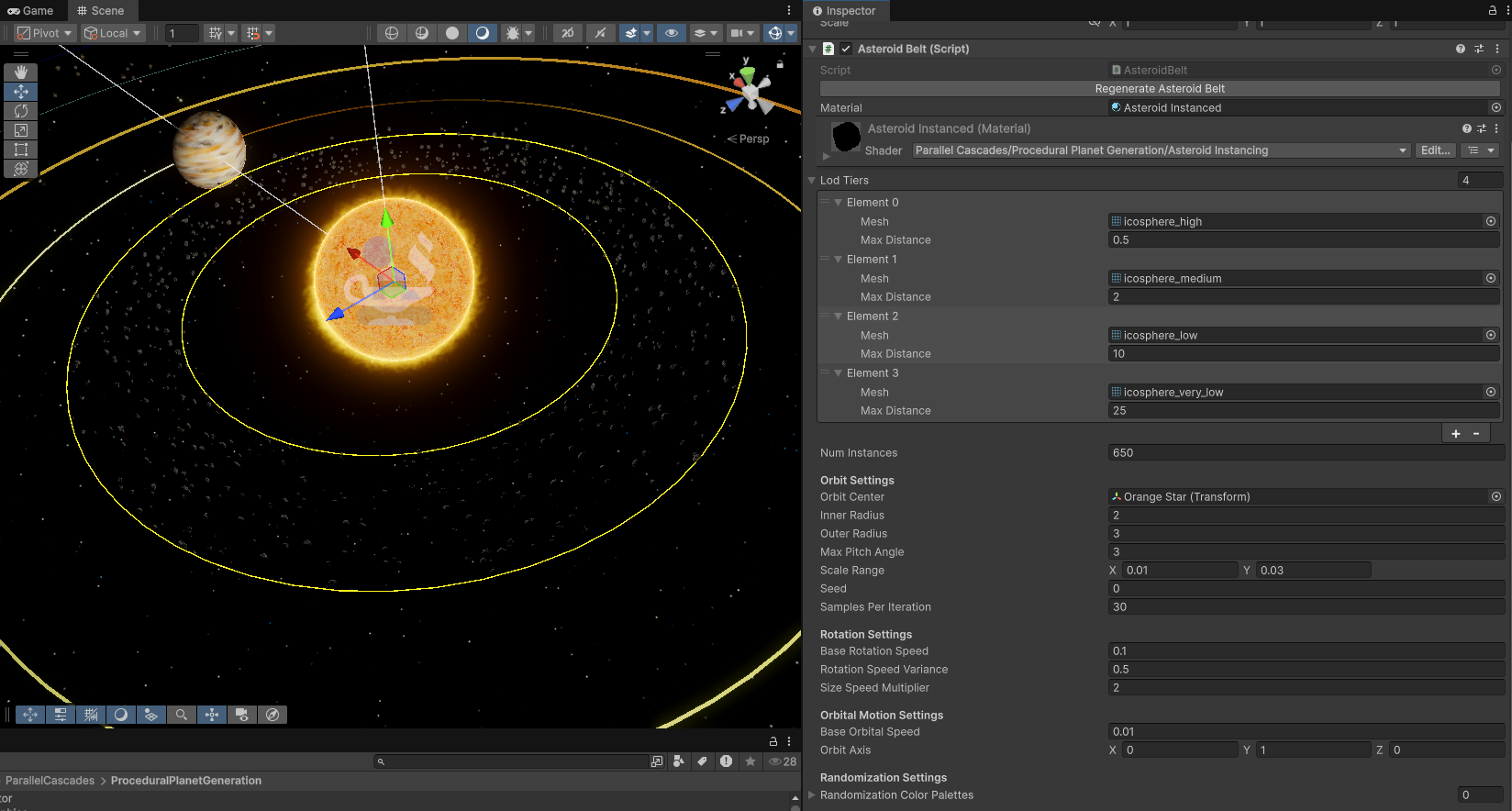
Task: Click the snap increment icon
Action: point(253,33)
